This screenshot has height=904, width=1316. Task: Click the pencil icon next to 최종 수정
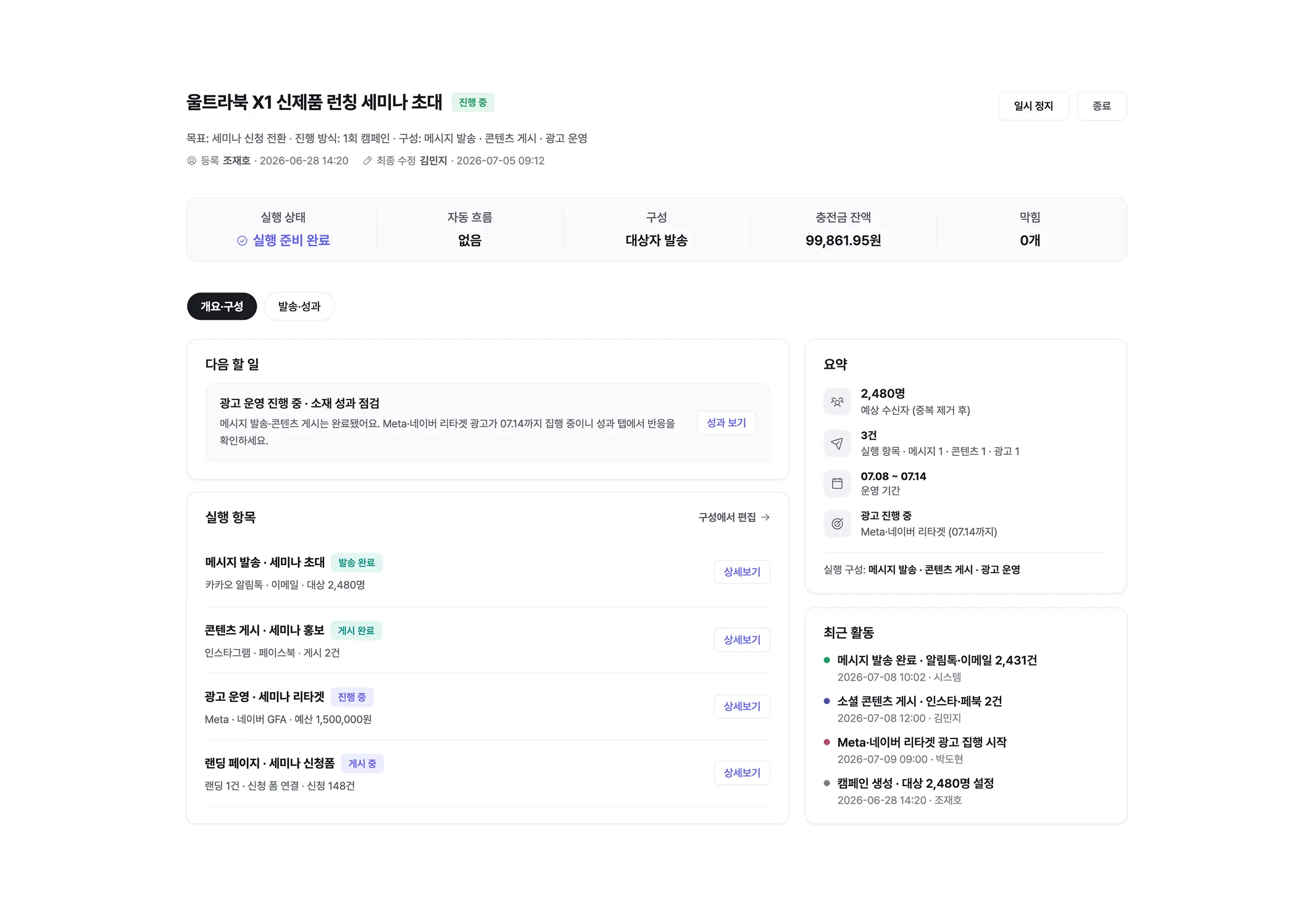click(367, 161)
